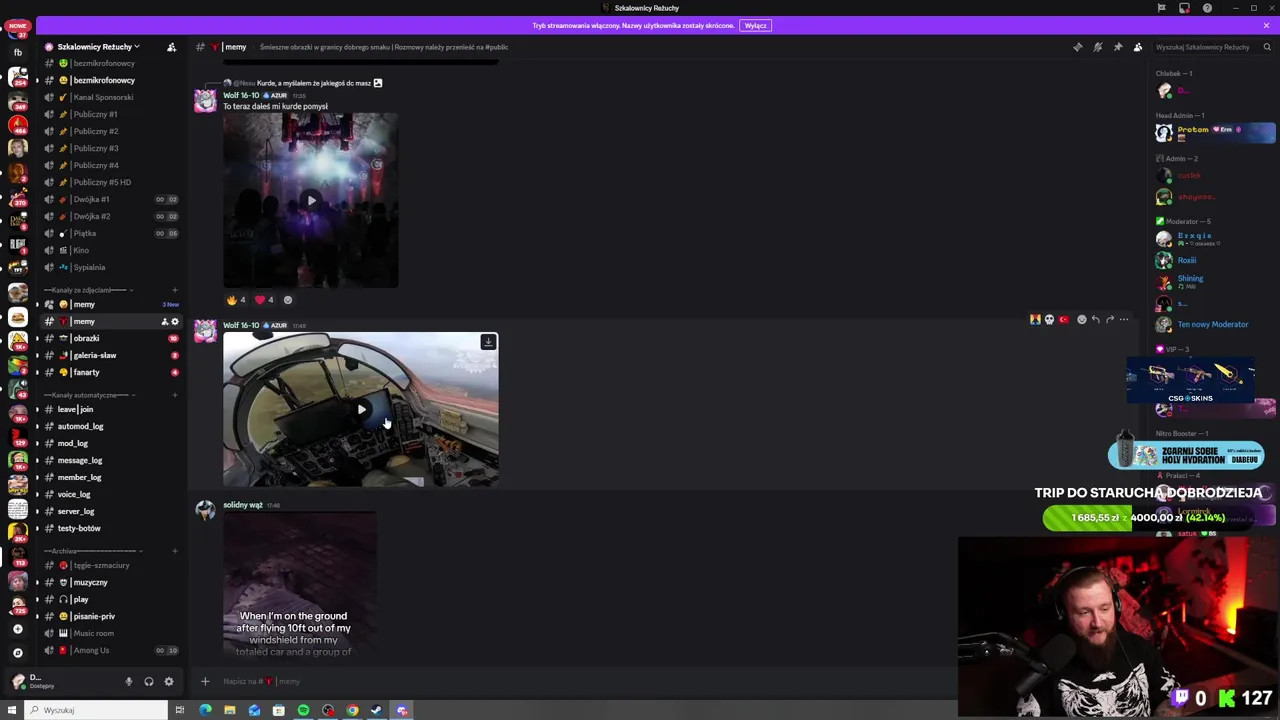Click the Wyszukaj Szkalownicy Rzeżuchy search field
Viewport: 1280px width, 720px height.
[1212, 47]
